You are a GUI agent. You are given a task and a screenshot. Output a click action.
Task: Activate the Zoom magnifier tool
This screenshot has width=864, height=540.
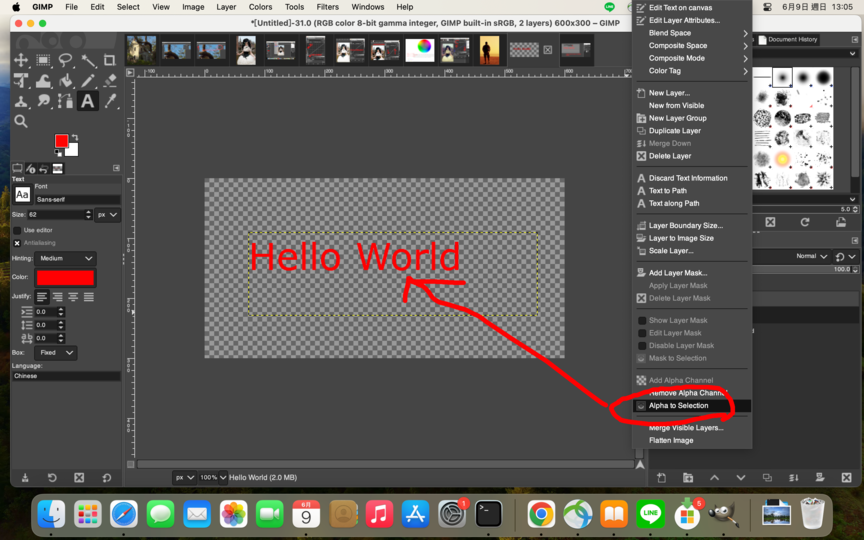pos(21,121)
